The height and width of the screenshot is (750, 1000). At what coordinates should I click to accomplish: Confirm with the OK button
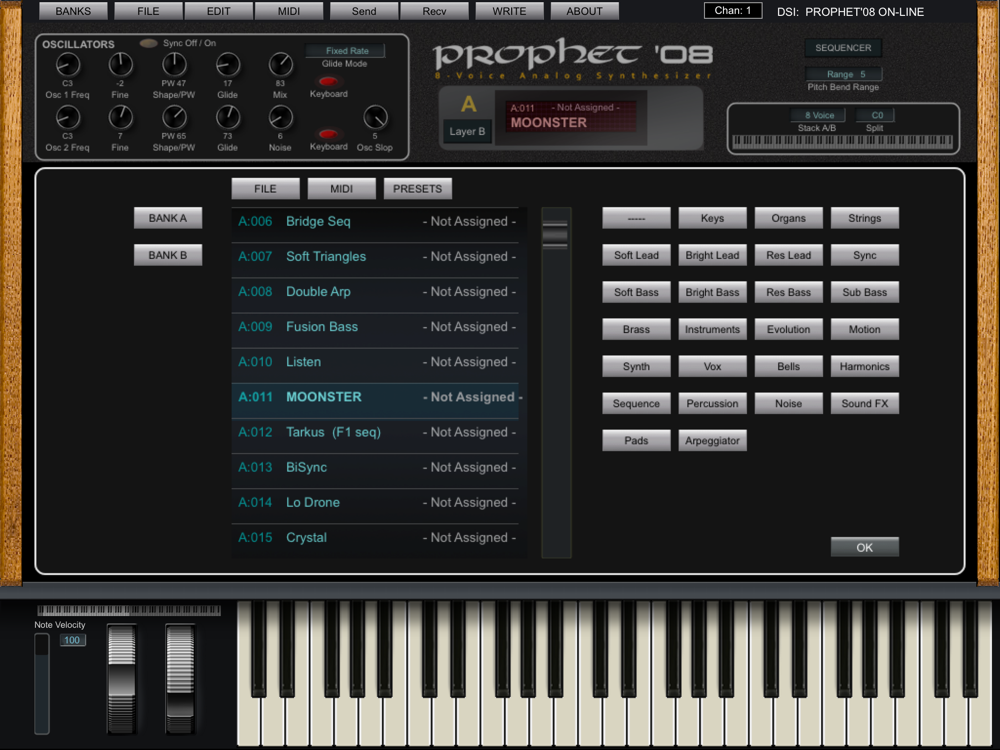865,547
